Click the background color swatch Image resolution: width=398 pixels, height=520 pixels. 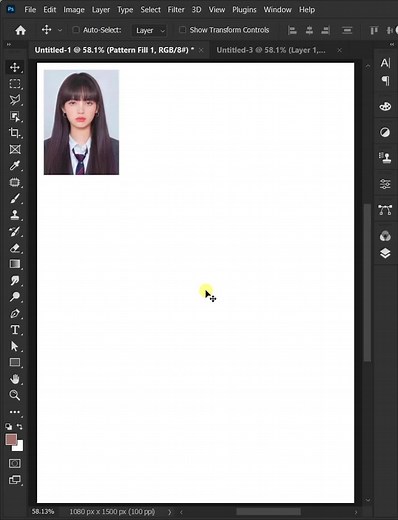coord(19,447)
